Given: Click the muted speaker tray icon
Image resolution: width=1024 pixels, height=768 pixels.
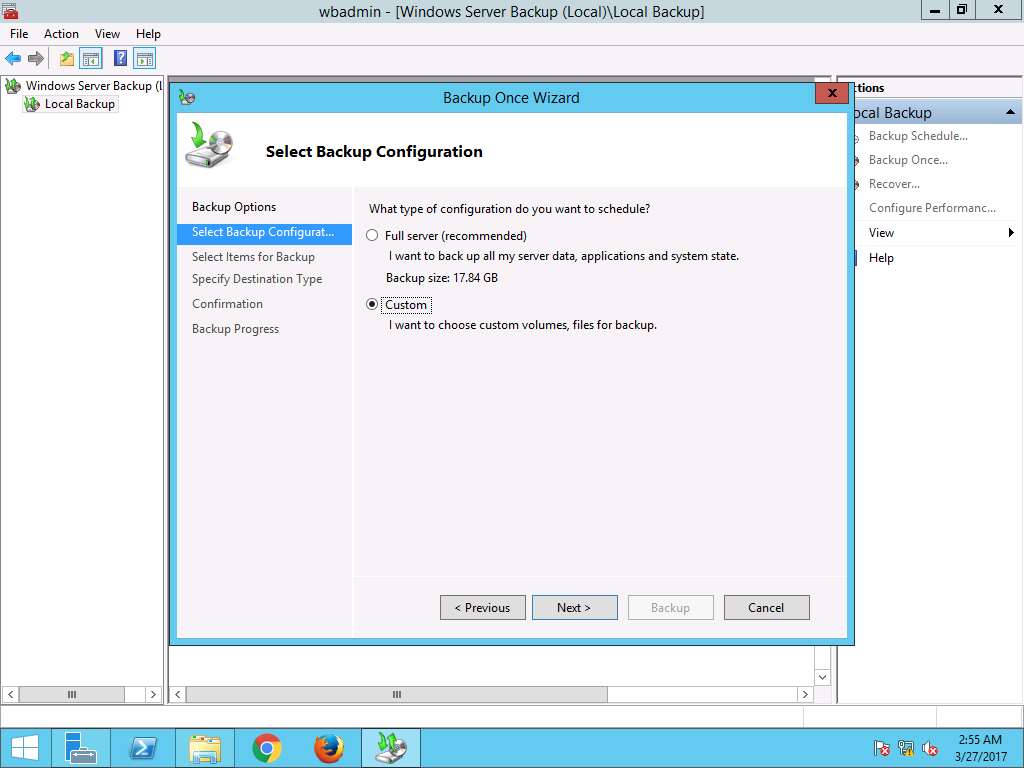Looking at the screenshot, I should [x=929, y=748].
